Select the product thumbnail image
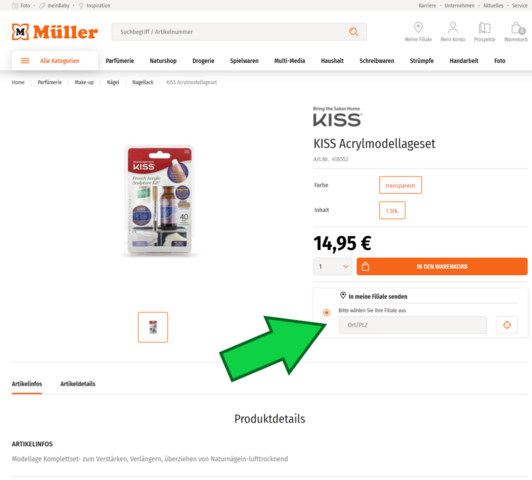Screen dimensions: 532x480 click(x=153, y=327)
